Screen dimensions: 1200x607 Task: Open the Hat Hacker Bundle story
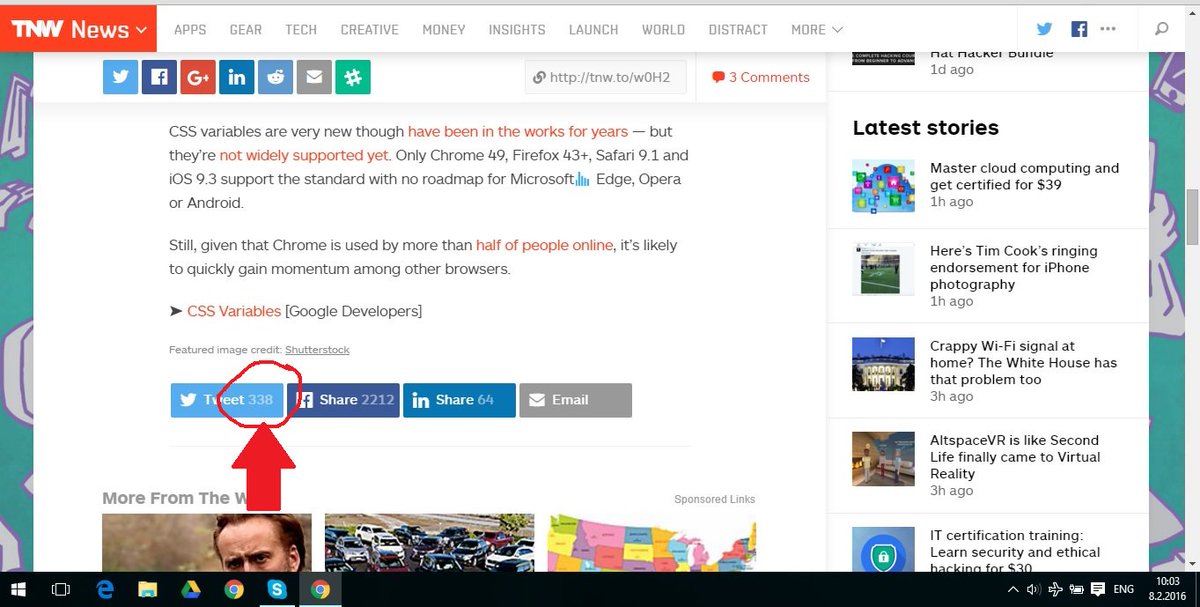991,54
